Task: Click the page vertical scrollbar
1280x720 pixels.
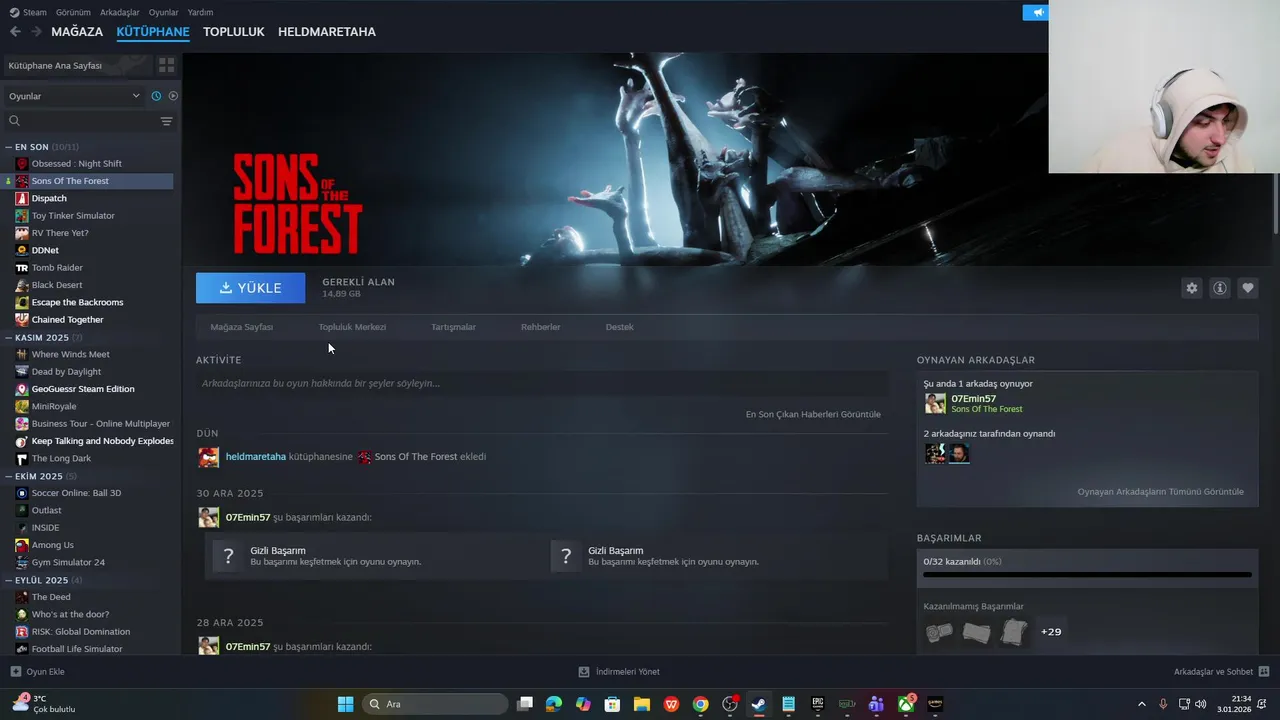Action: pyautogui.click(x=1275, y=205)
